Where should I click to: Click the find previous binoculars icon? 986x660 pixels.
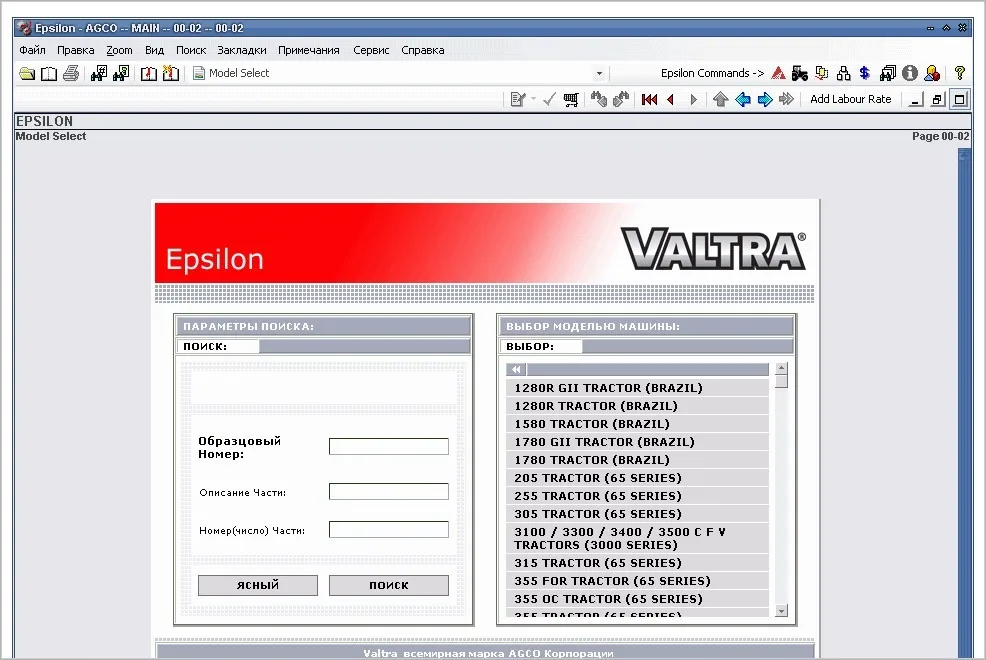[599, 99]
